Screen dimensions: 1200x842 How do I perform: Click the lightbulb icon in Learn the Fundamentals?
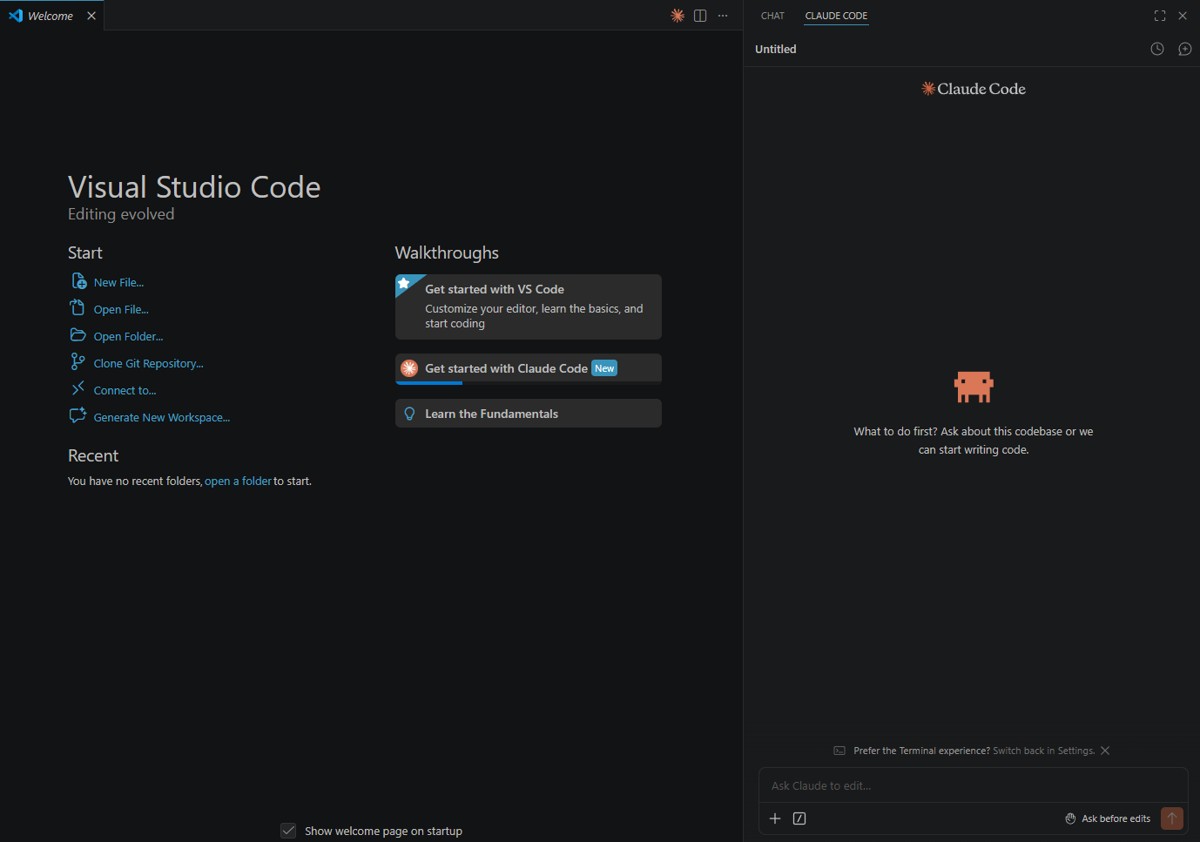pyautogui.click(x=409, y=413)
